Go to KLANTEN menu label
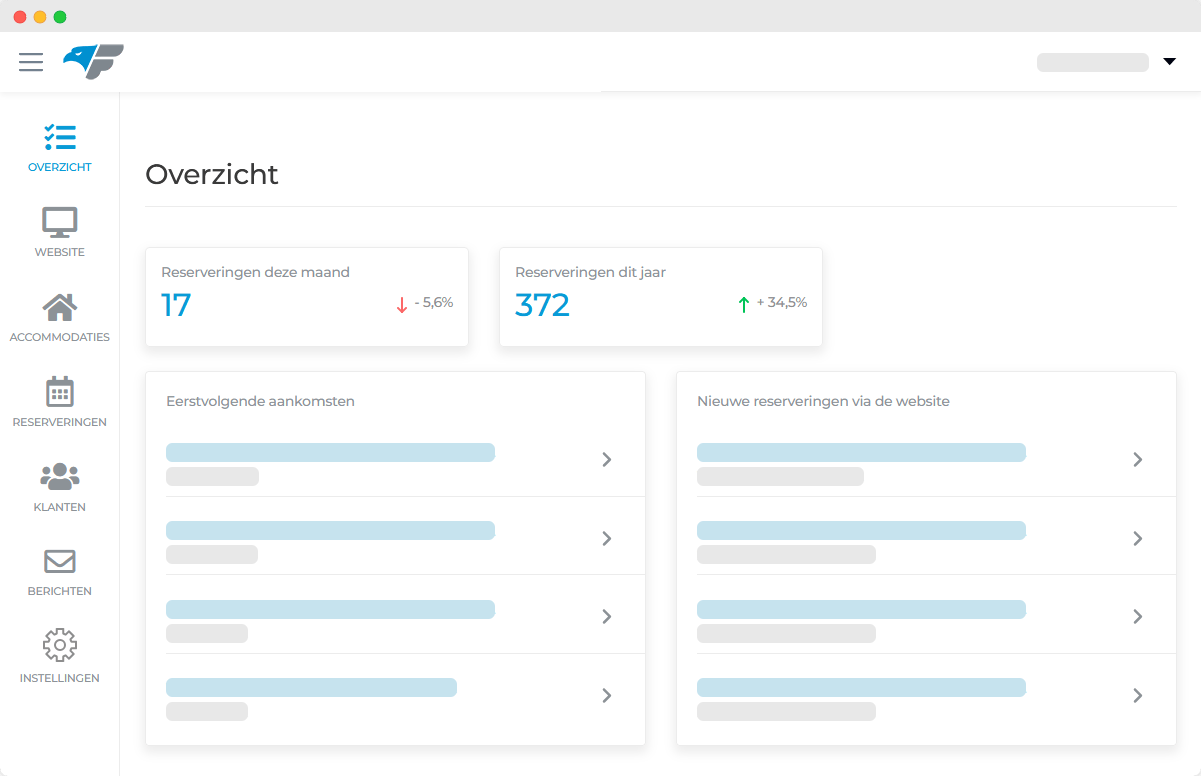 tap(60, 507)
